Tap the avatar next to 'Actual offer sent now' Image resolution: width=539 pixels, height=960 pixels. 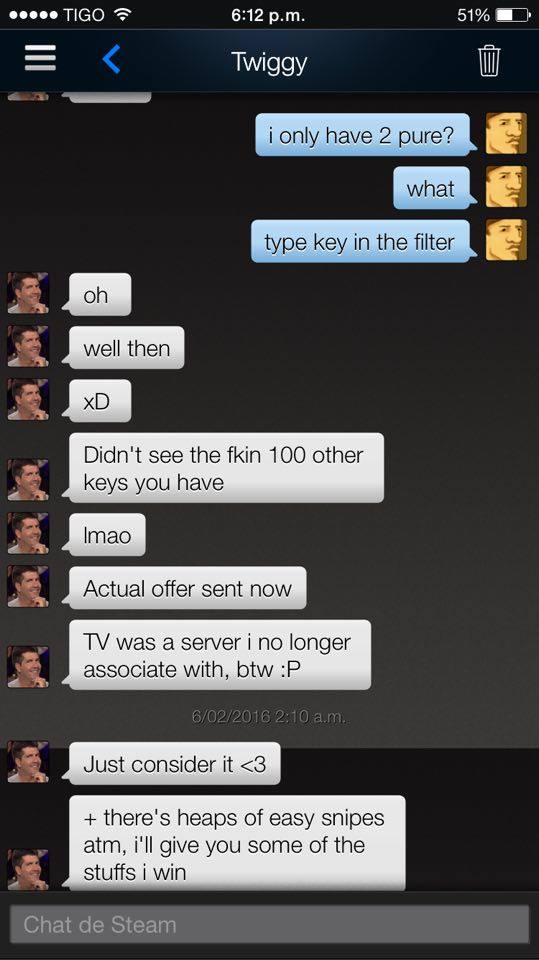point(28,587)
